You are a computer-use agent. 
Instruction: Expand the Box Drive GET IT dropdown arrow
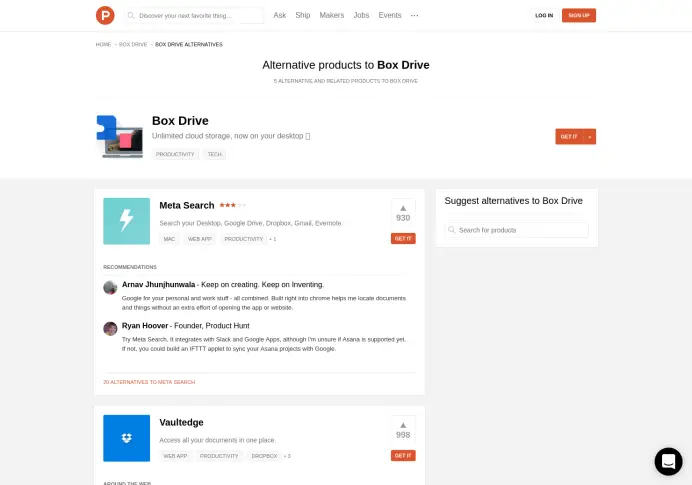[590, 137]
